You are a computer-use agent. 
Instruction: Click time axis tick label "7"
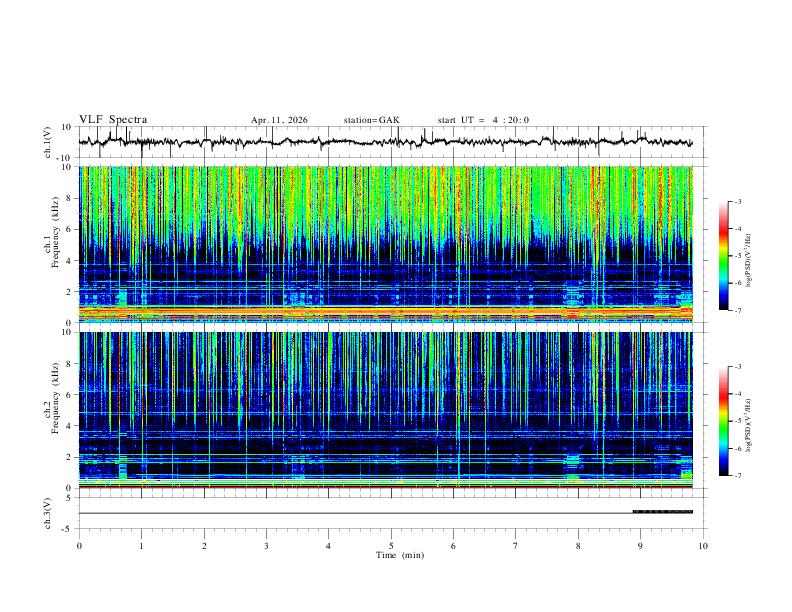click(516, 546)
